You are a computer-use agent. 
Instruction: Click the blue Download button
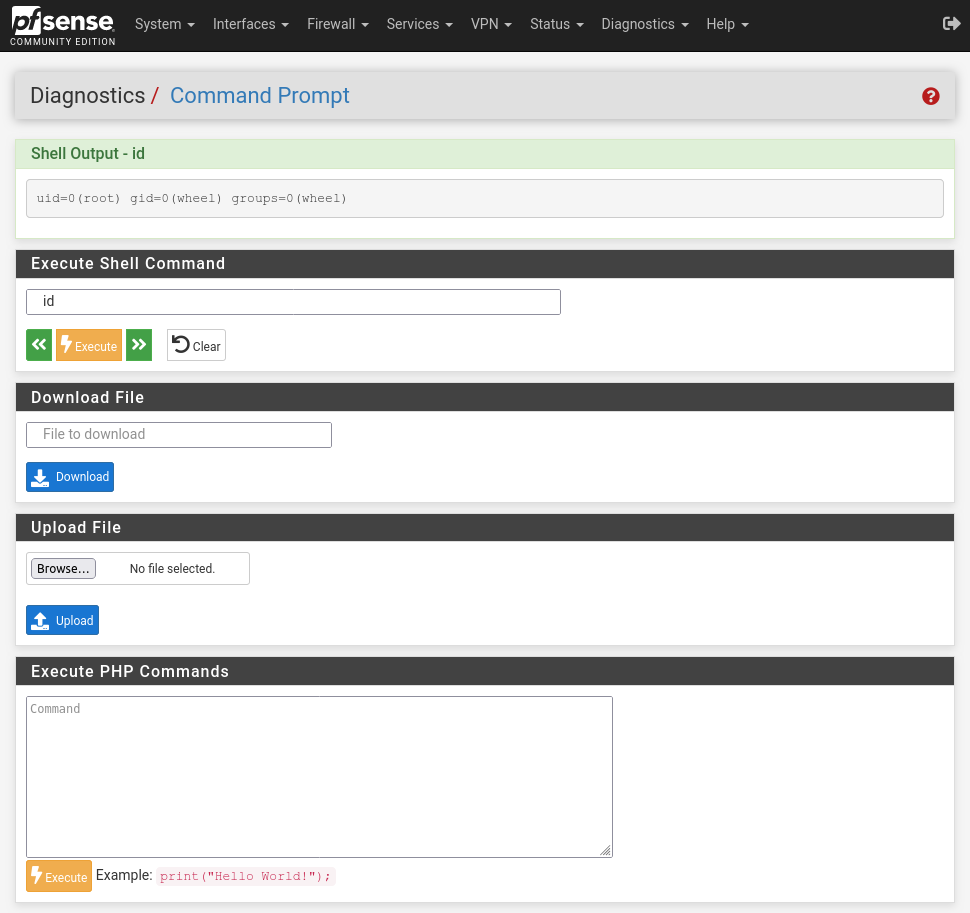click(x=70, y=477)
